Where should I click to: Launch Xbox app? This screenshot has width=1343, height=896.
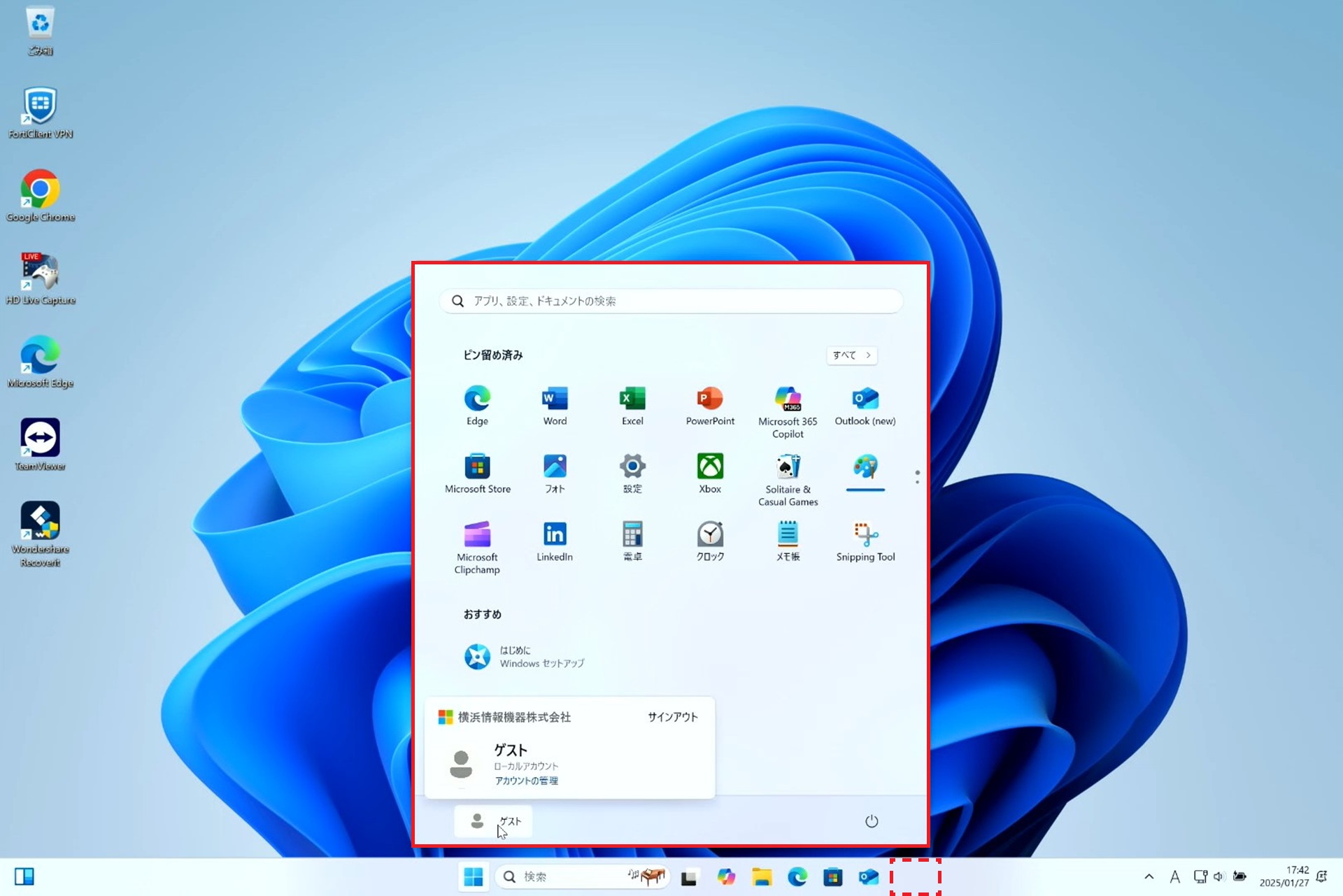point(710,473)
